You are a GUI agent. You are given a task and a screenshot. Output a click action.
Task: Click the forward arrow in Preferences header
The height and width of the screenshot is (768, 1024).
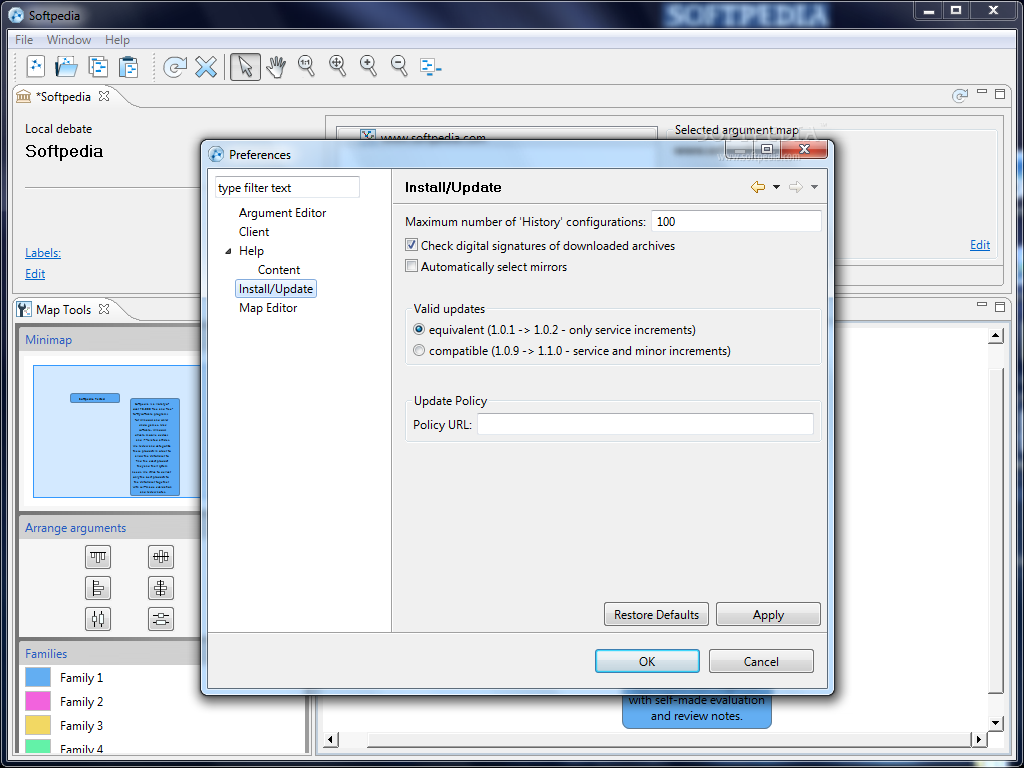[x=795, y=187]
